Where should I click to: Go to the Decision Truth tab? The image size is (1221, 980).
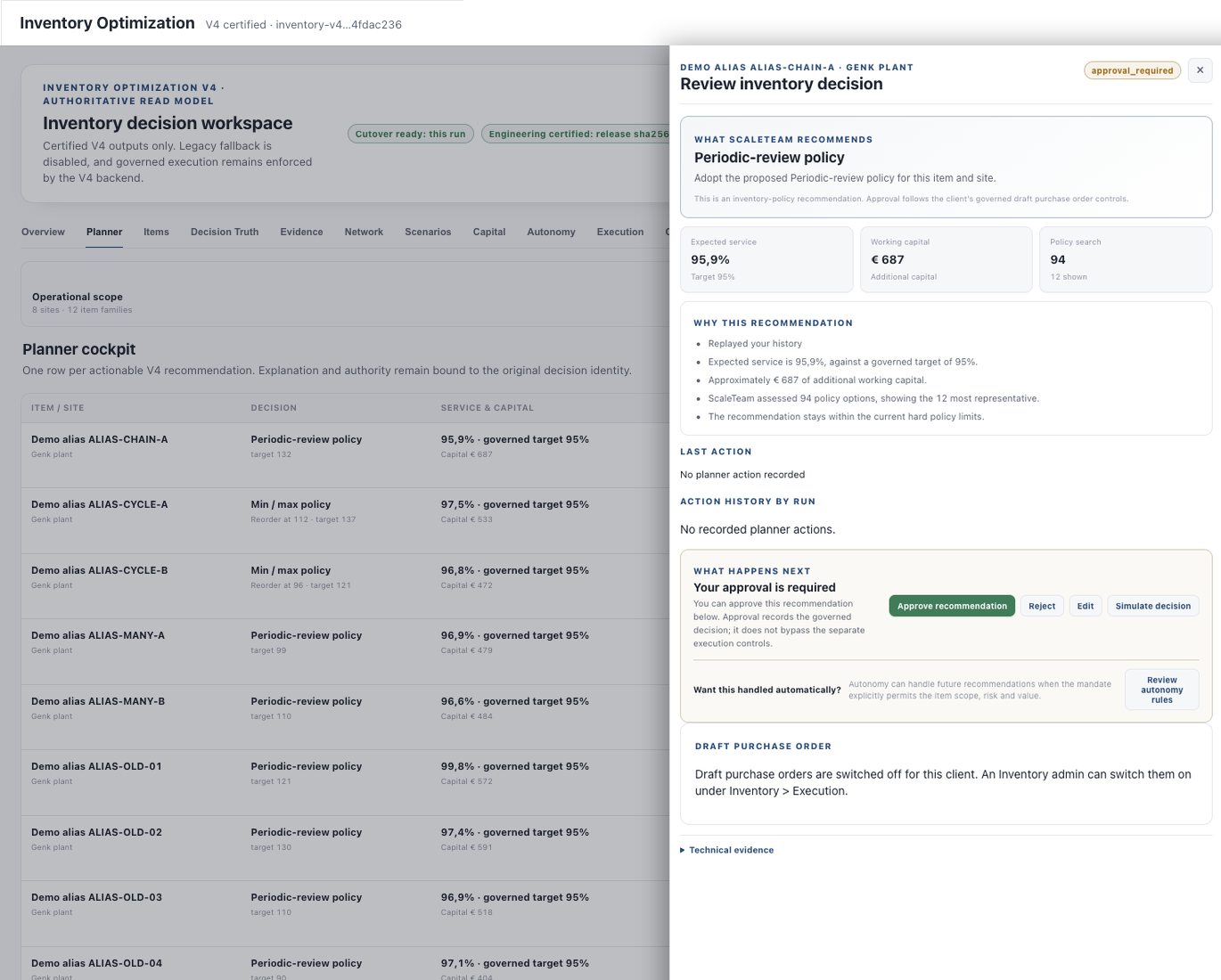click(x=225, y=232)
